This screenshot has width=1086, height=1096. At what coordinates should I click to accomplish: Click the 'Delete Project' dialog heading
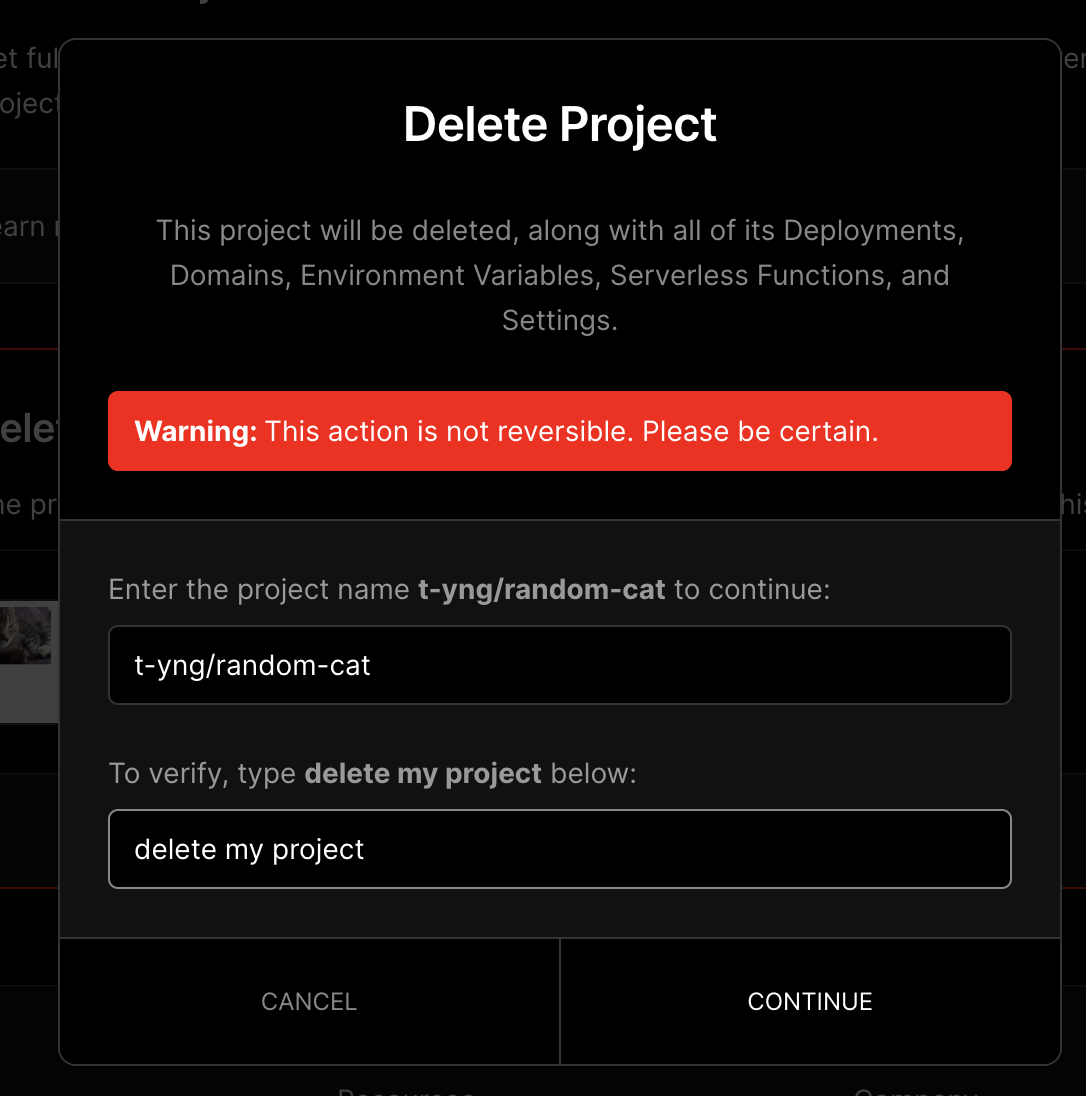pyautogui.click(x=560, y=124)
